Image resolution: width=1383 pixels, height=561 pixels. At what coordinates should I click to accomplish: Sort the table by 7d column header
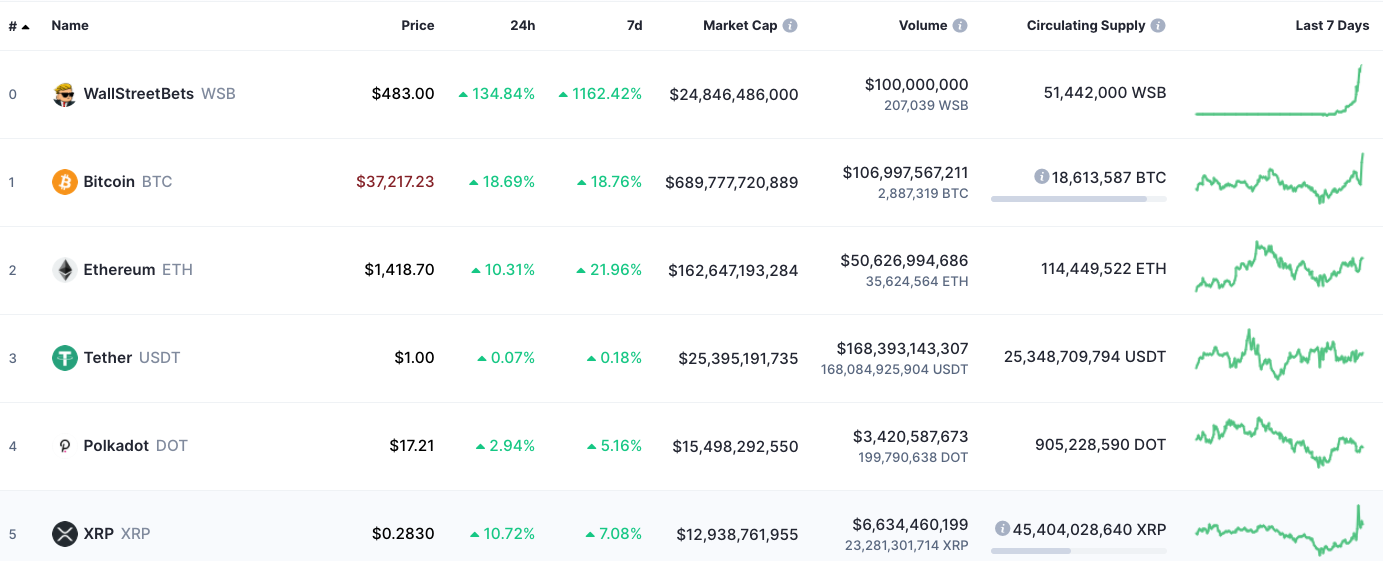634,26
